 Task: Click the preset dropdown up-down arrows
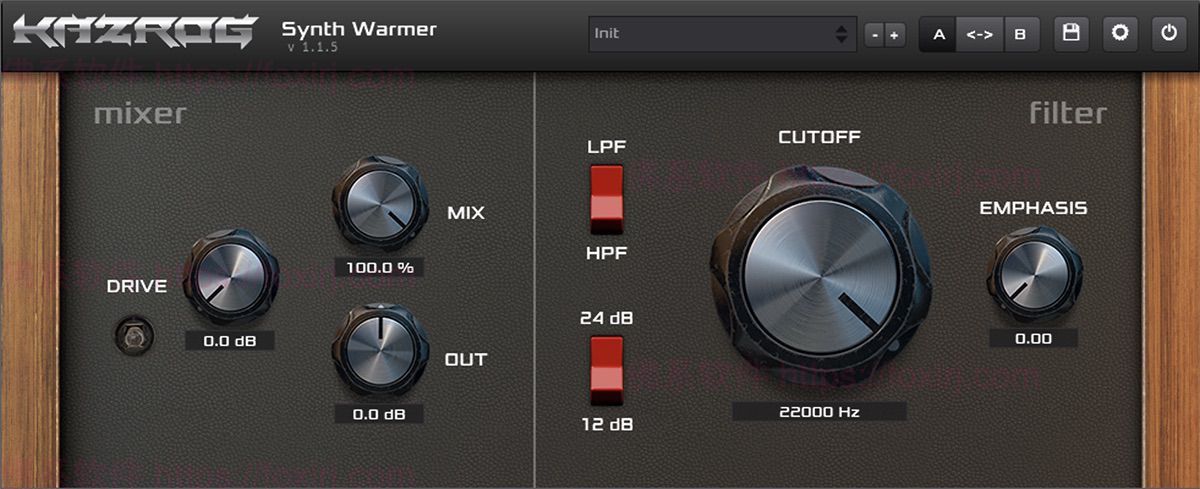(x=841, y=34)
